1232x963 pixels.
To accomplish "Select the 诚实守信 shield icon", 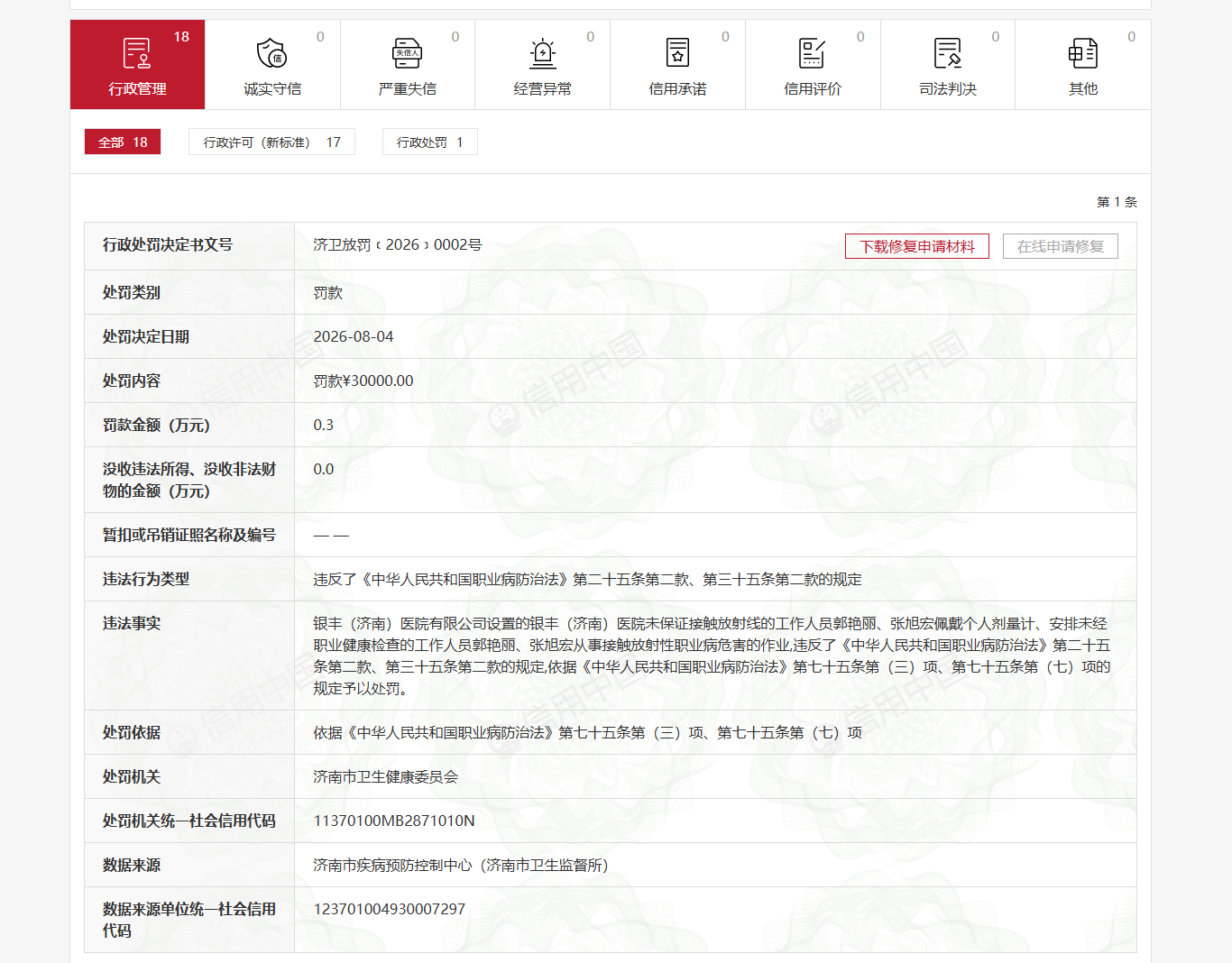I will coord(271,53).
